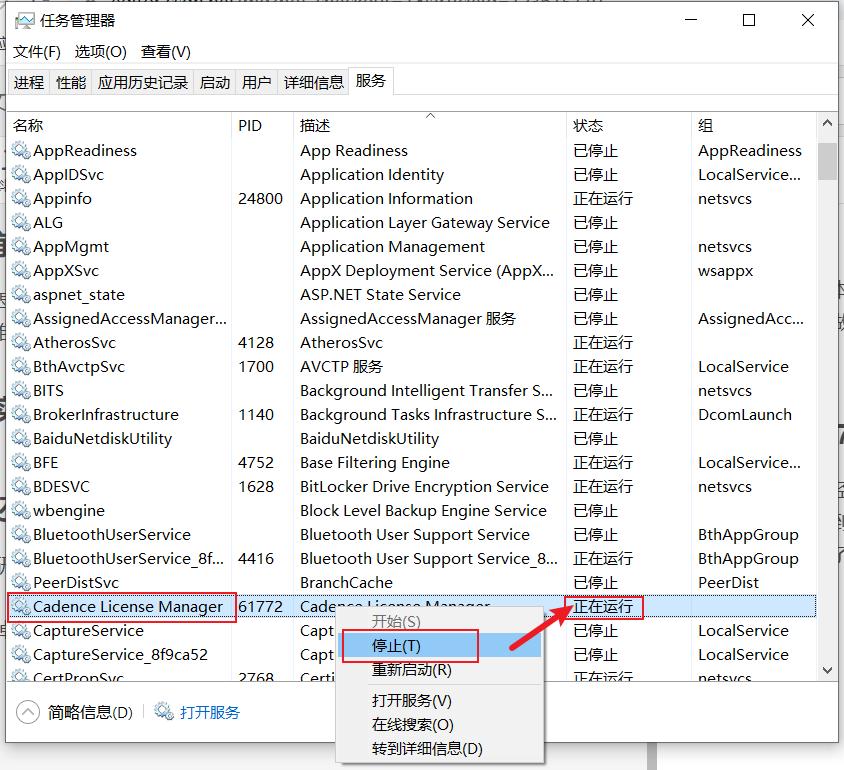Choose 停止(T) in the context menu
The width and height of the screenshot is (844, 770).
[441, 646]
